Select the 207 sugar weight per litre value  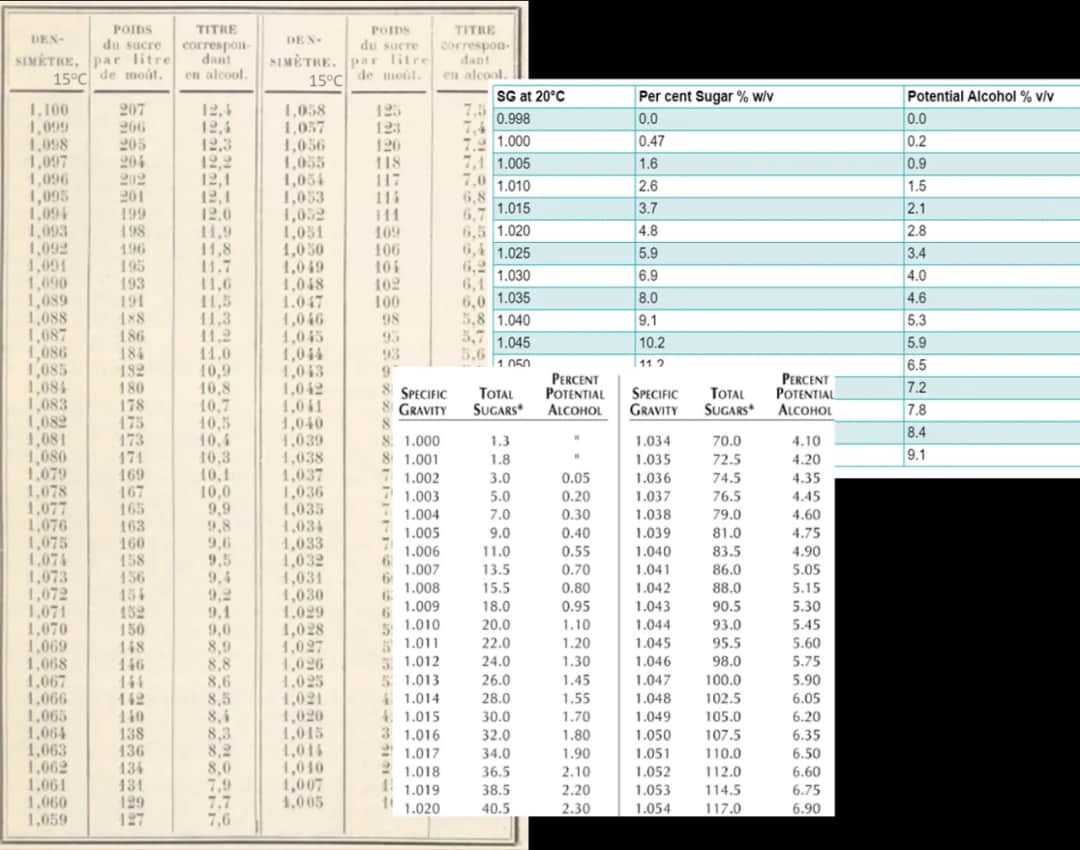coord(133,111)
